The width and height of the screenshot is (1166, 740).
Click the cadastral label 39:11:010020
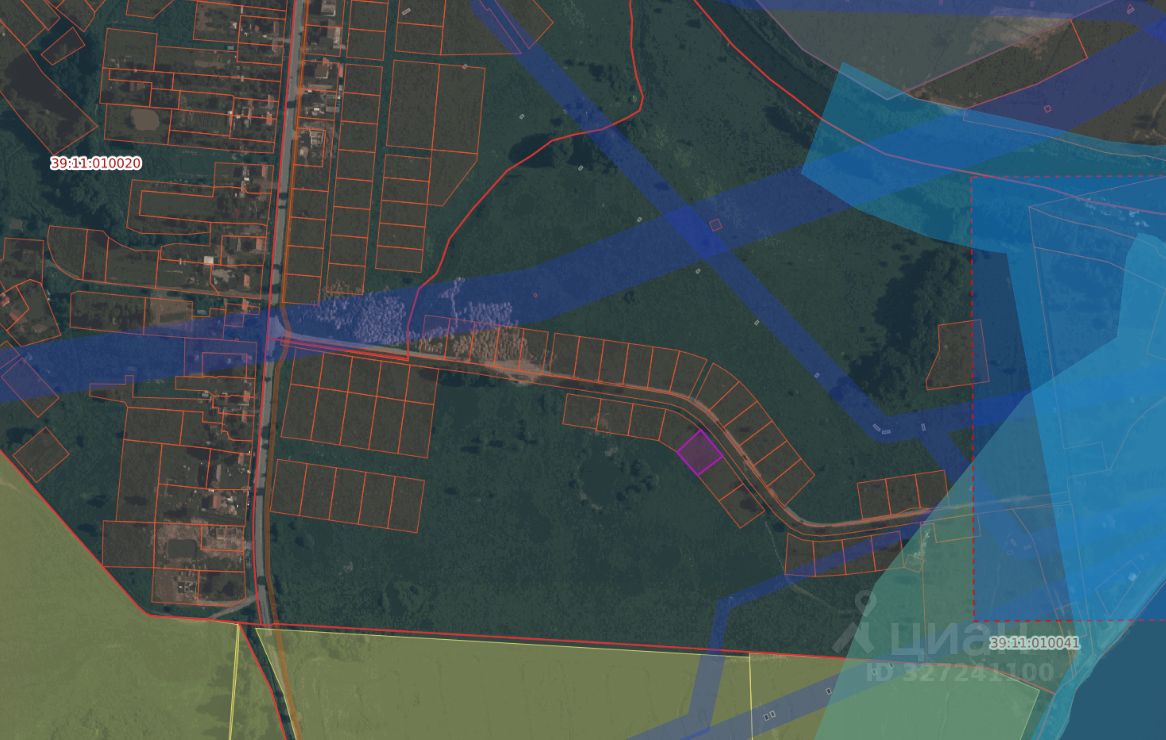click(96, 163)
